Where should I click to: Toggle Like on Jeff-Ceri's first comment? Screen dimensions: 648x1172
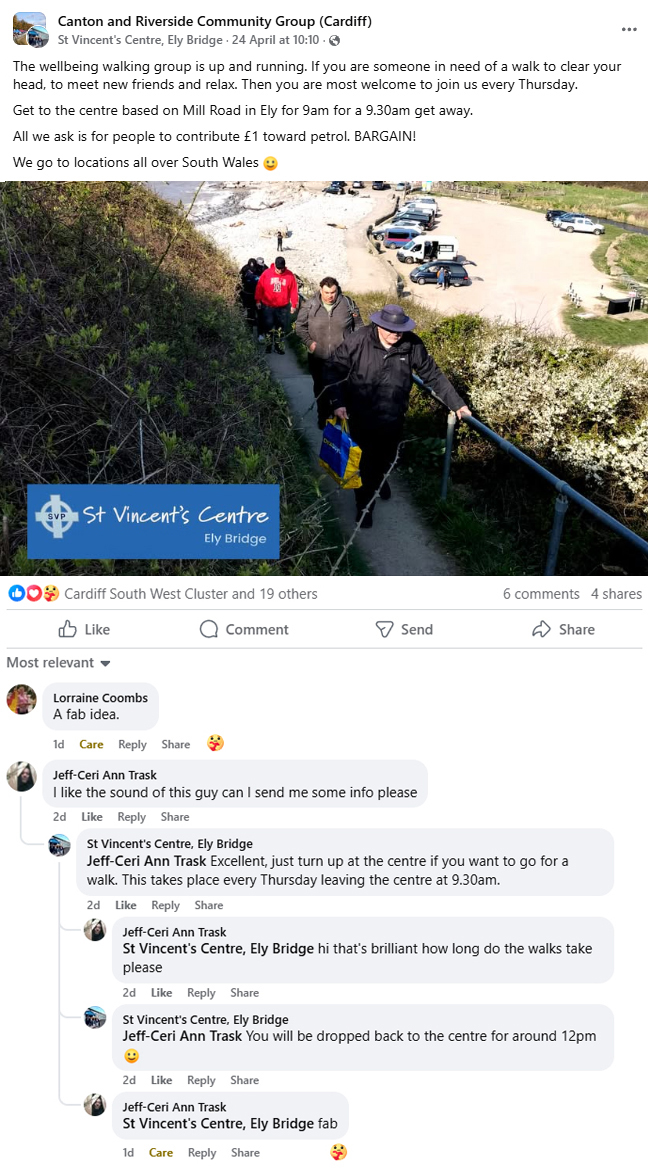pos(92,817)
